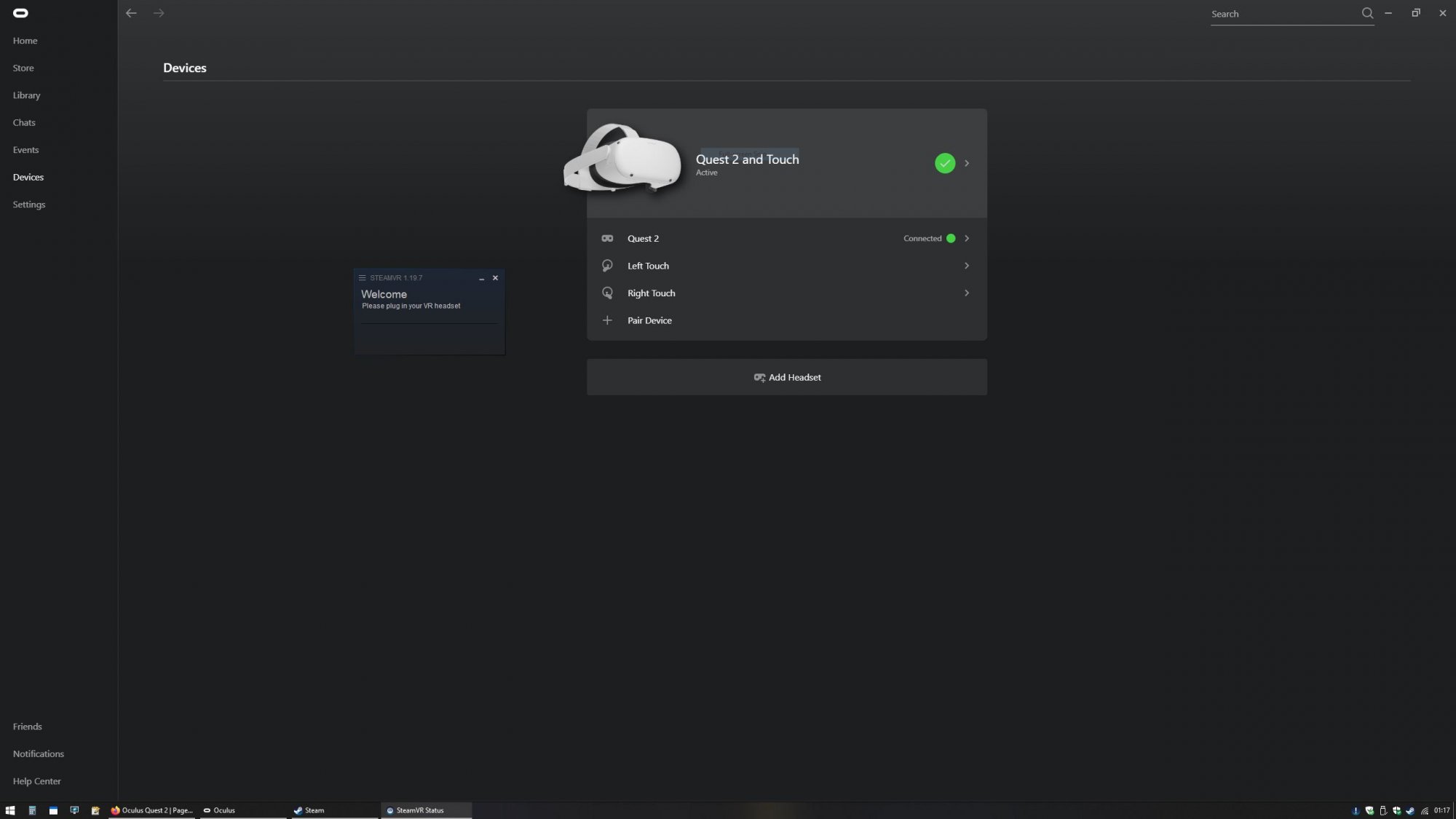Select Devices in the sidebar
Viewport: 1456px width, 819px height.
click(x=28, y=178)
